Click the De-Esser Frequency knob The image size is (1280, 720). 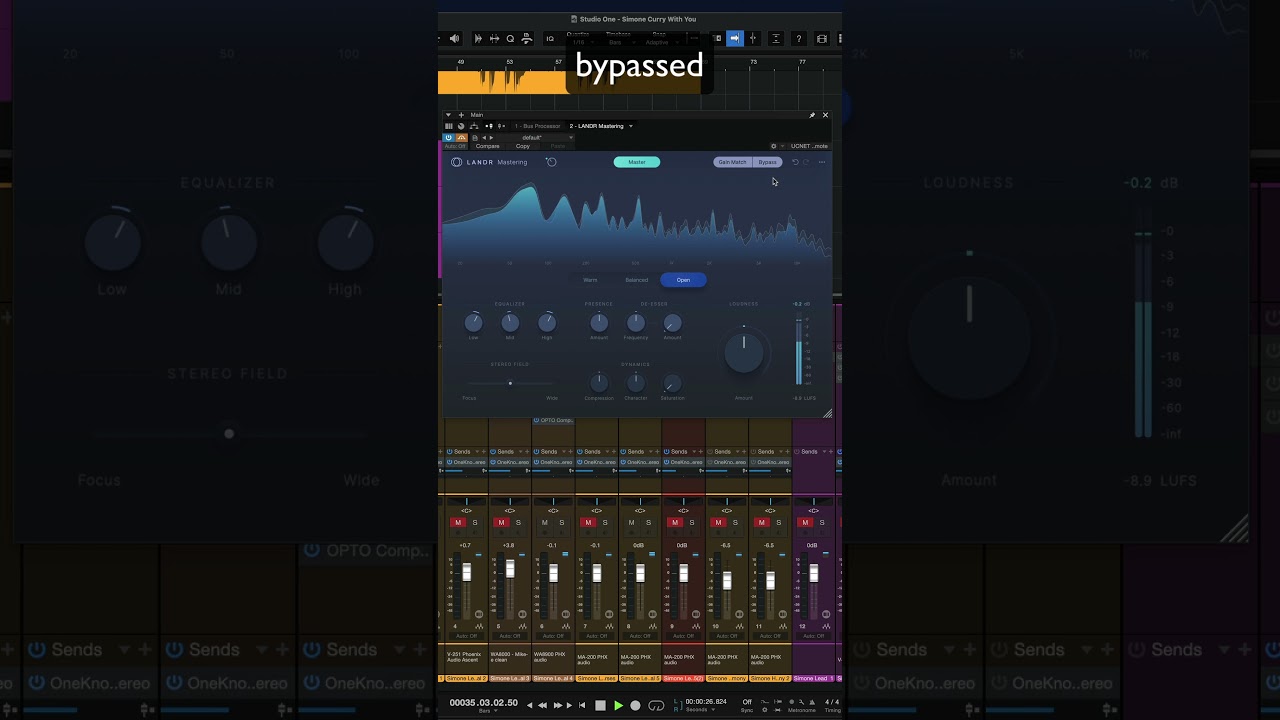(636, 322)
